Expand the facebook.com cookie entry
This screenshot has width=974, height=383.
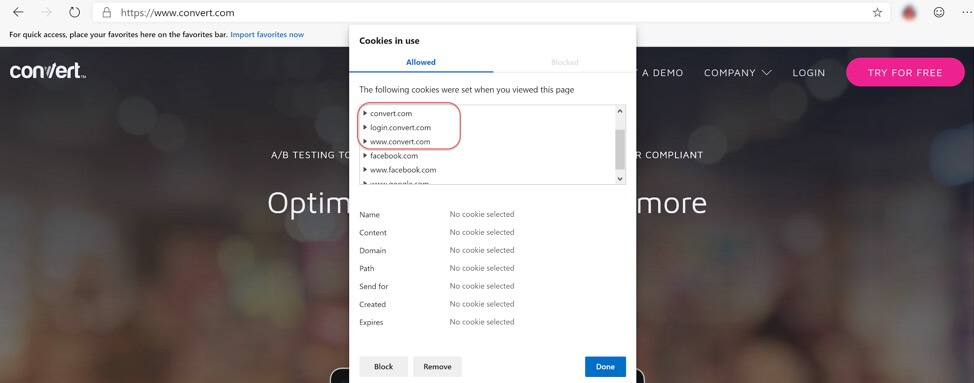click(365, 156)
